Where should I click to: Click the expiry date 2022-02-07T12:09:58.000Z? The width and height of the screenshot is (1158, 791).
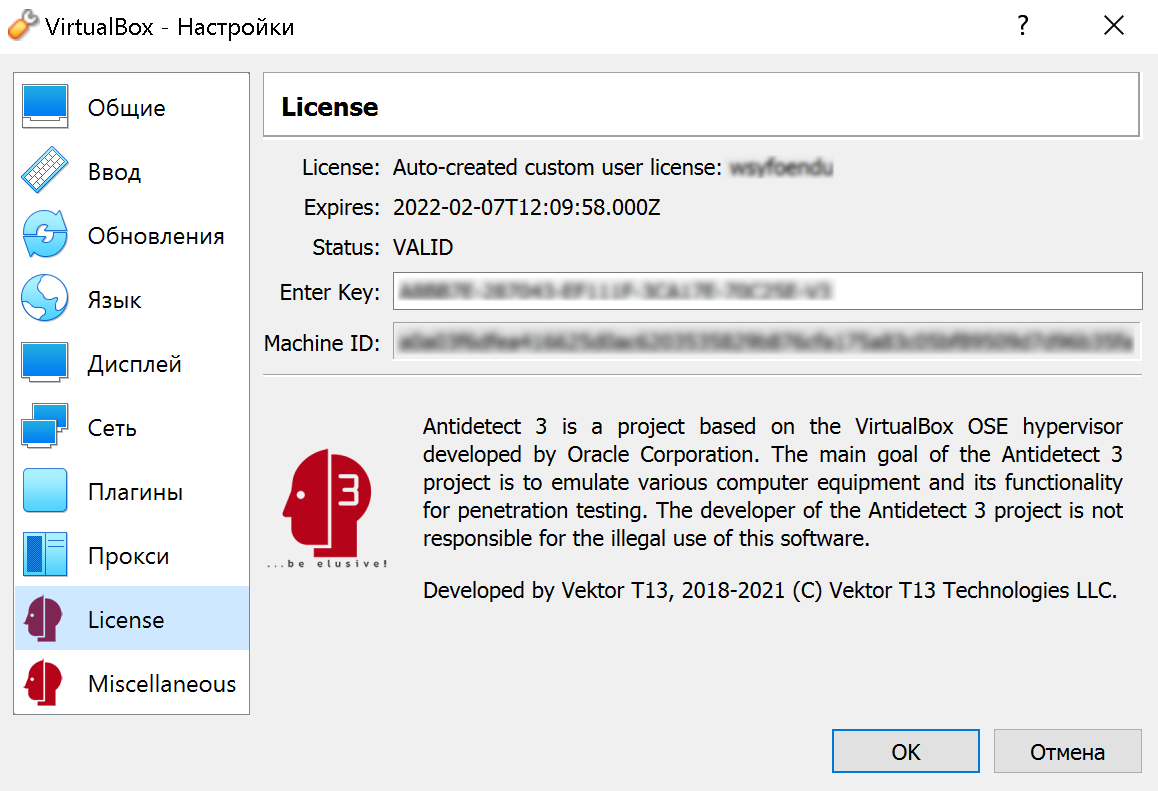point(527,207)
